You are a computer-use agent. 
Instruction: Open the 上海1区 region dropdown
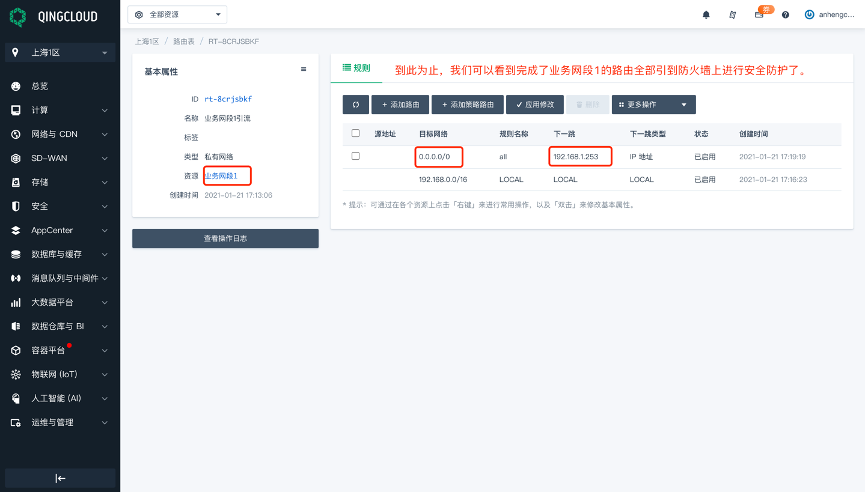point(62,52)
